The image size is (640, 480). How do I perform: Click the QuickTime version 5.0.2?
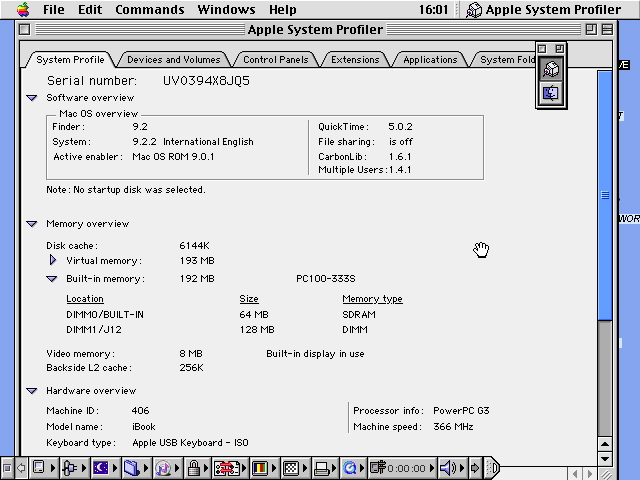(x=400, y=127)
